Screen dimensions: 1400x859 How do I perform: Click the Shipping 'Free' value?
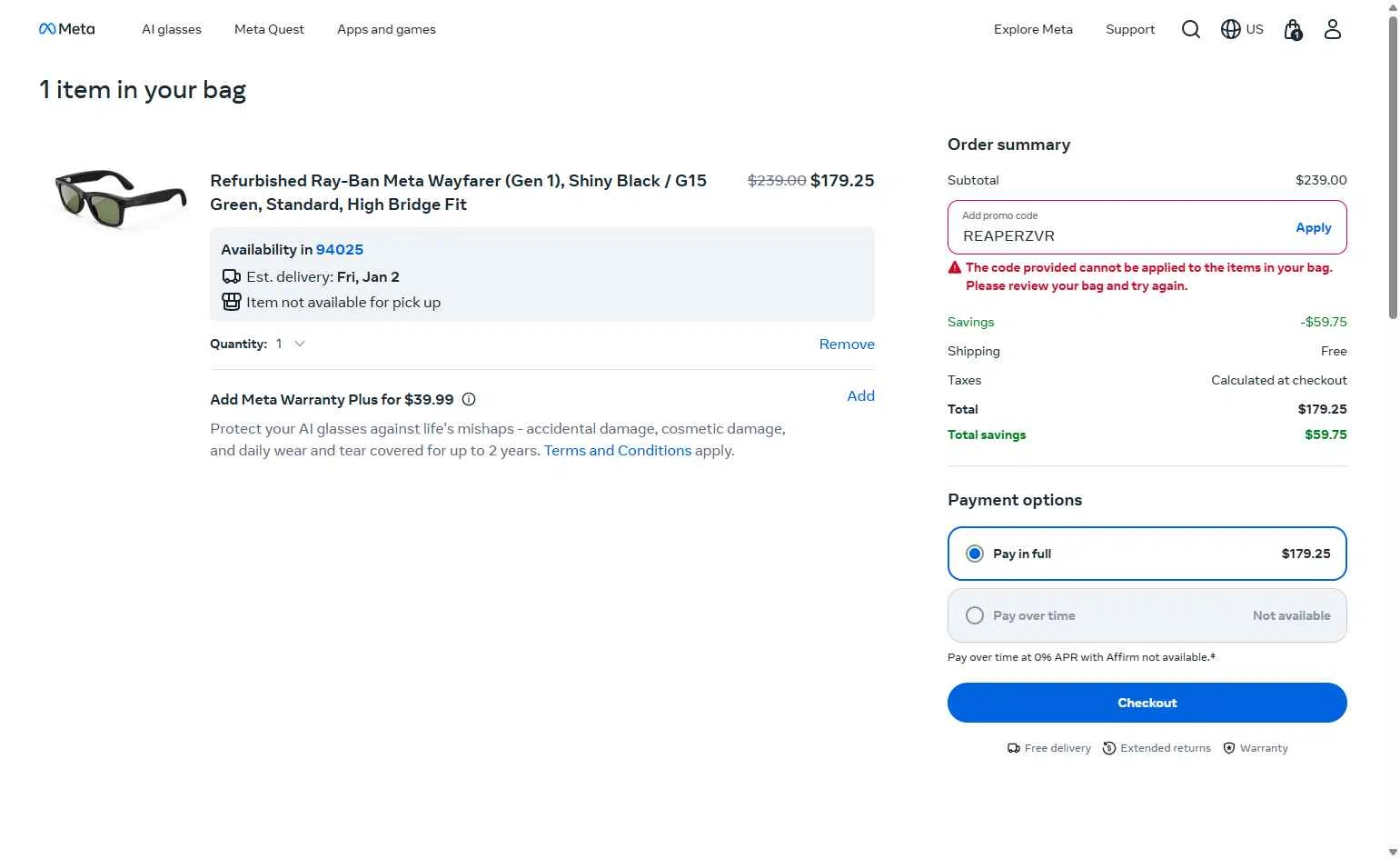tap(1334, 351)
